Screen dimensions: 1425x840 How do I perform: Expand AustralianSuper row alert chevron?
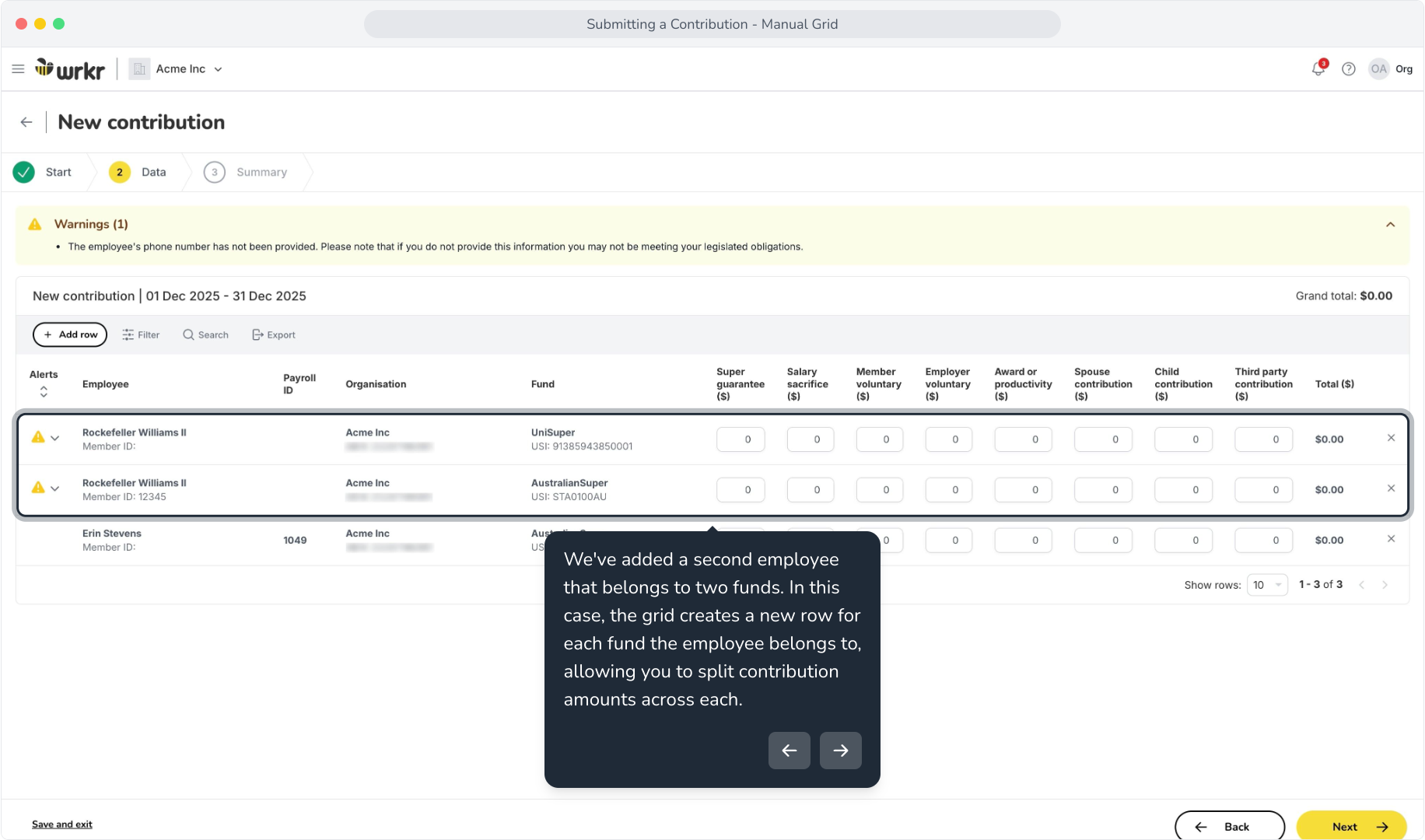point(55,489)
